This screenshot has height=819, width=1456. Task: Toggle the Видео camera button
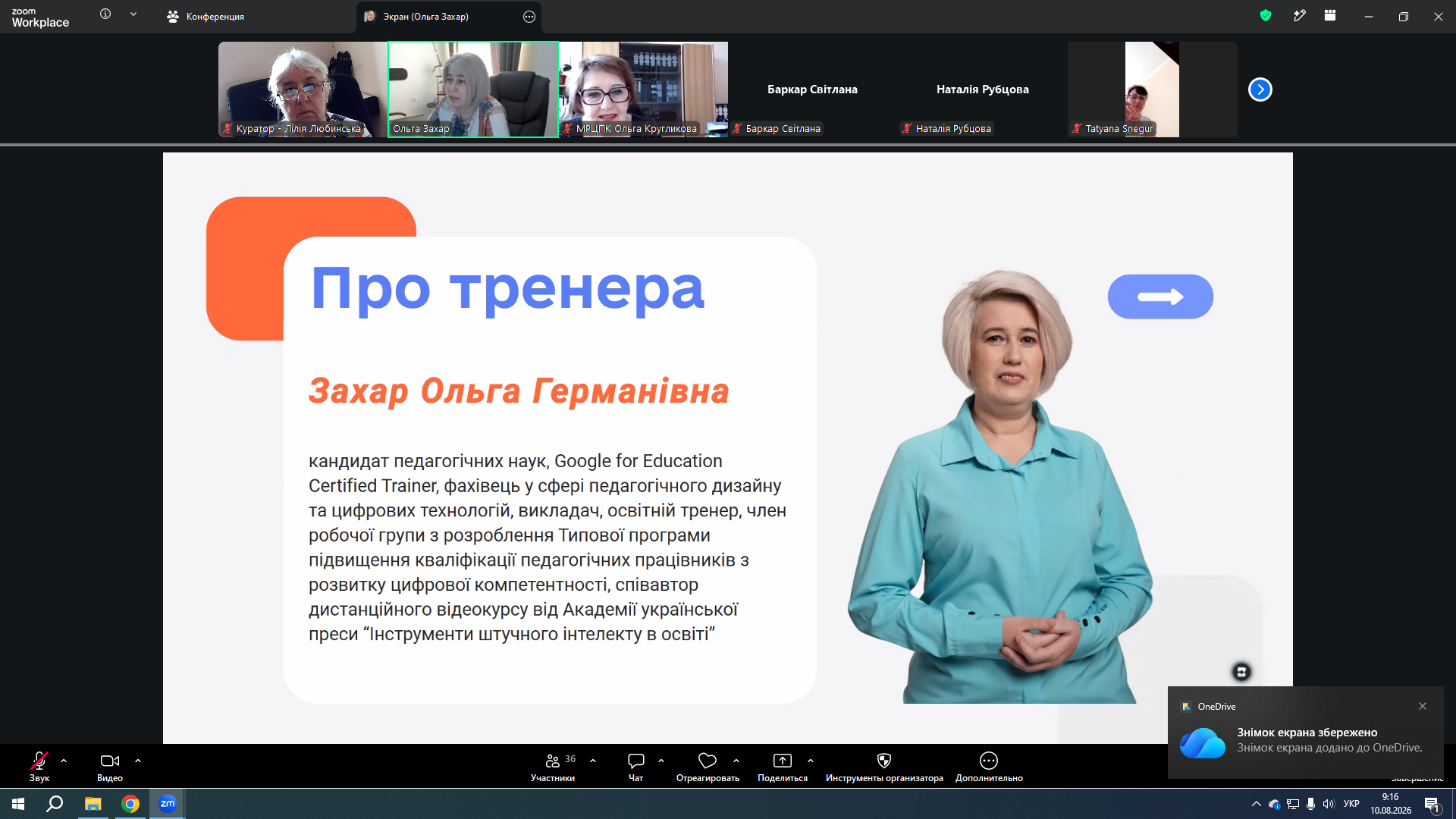click(110, 766)
